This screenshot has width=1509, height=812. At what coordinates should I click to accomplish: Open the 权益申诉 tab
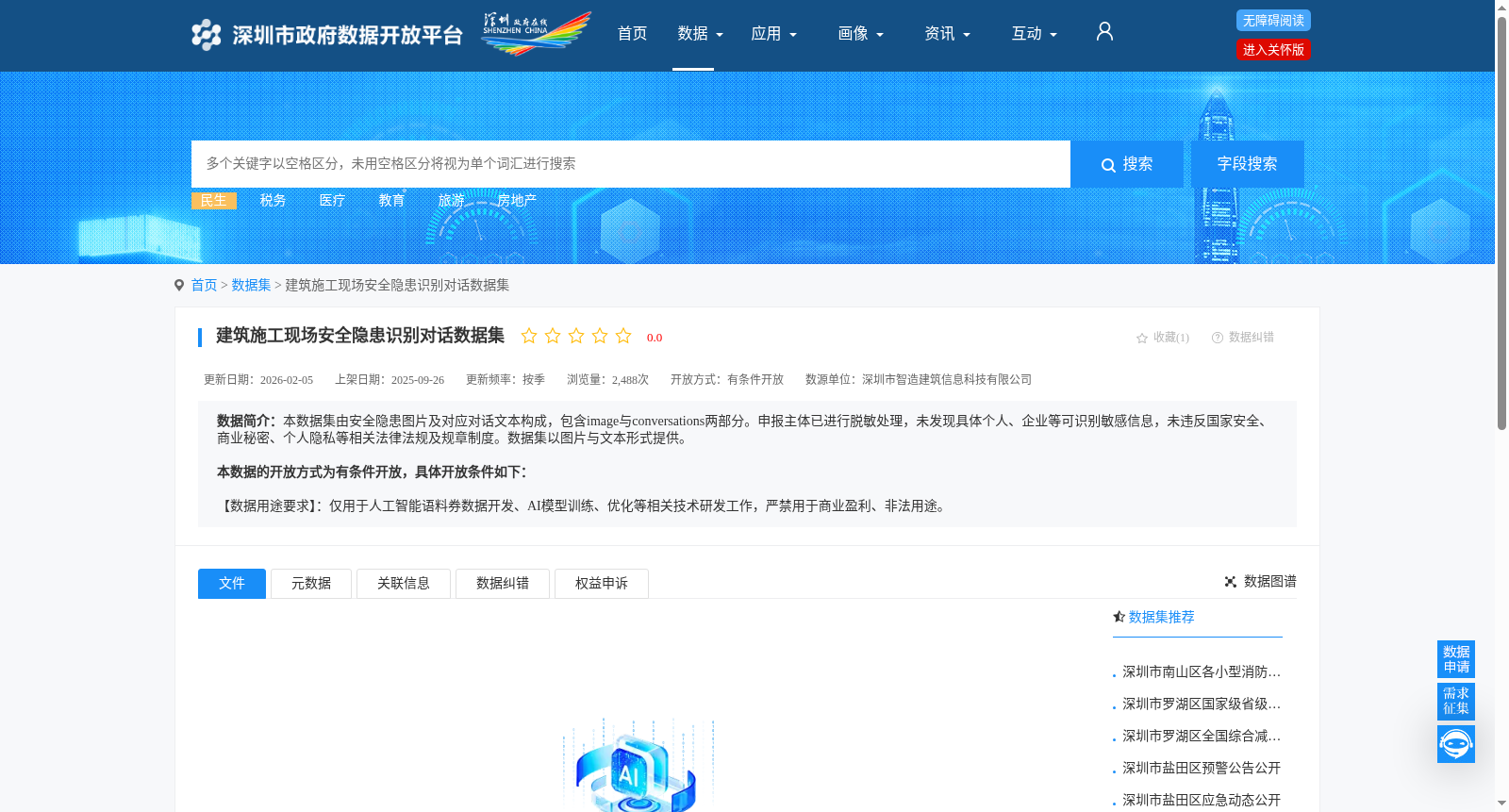(x=602, y=584)
